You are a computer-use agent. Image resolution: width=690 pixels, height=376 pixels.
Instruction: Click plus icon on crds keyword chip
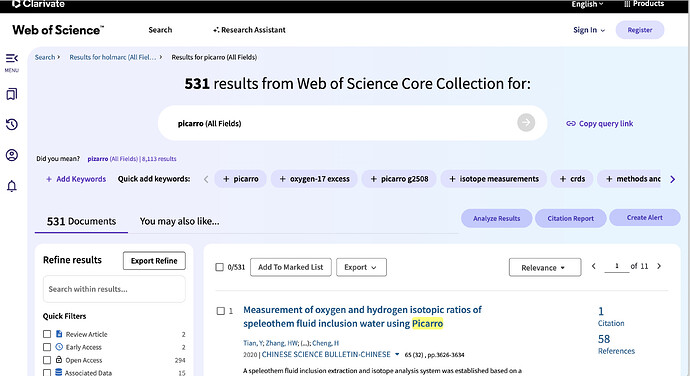[563, 179]
